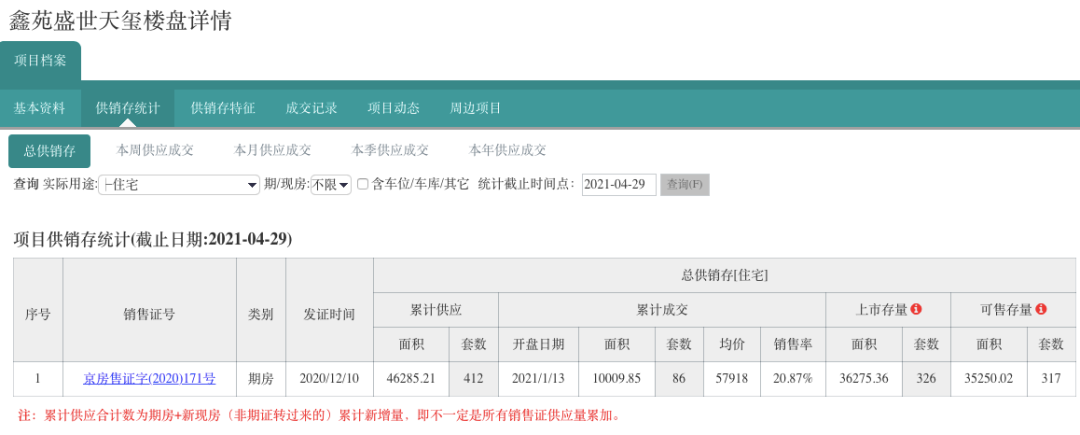Select the 总供销存 sub-tab
The width and height of the screenshot is (1080, 435).
point(50,151)
